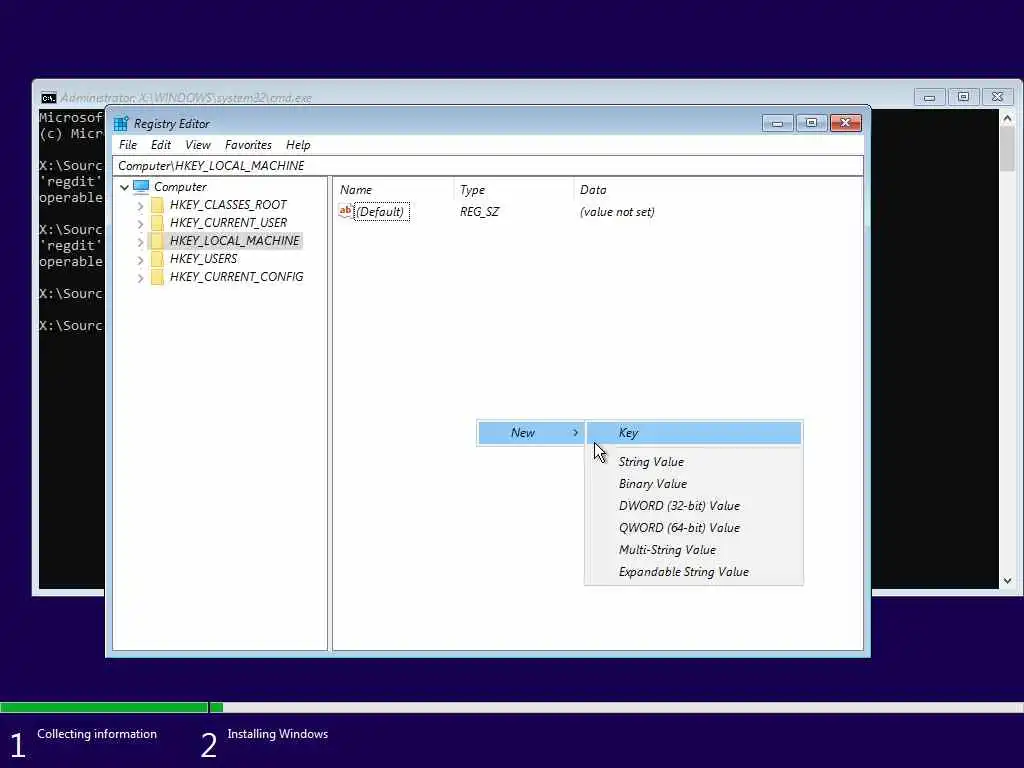Click the Installing Windows step label

click(278, 734)
